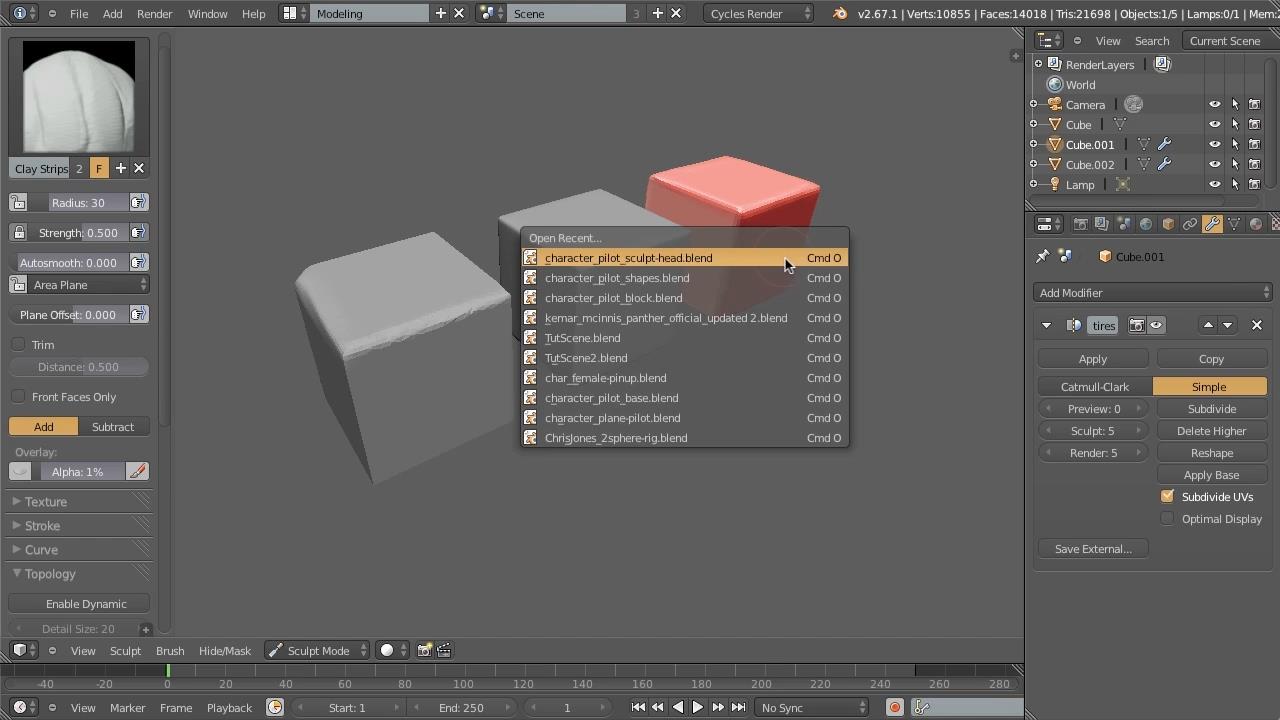Collapse tires modifier panel triangle
This screenshot has width=1280, height=720.
pyautogui.click(x=1046, y=325)
